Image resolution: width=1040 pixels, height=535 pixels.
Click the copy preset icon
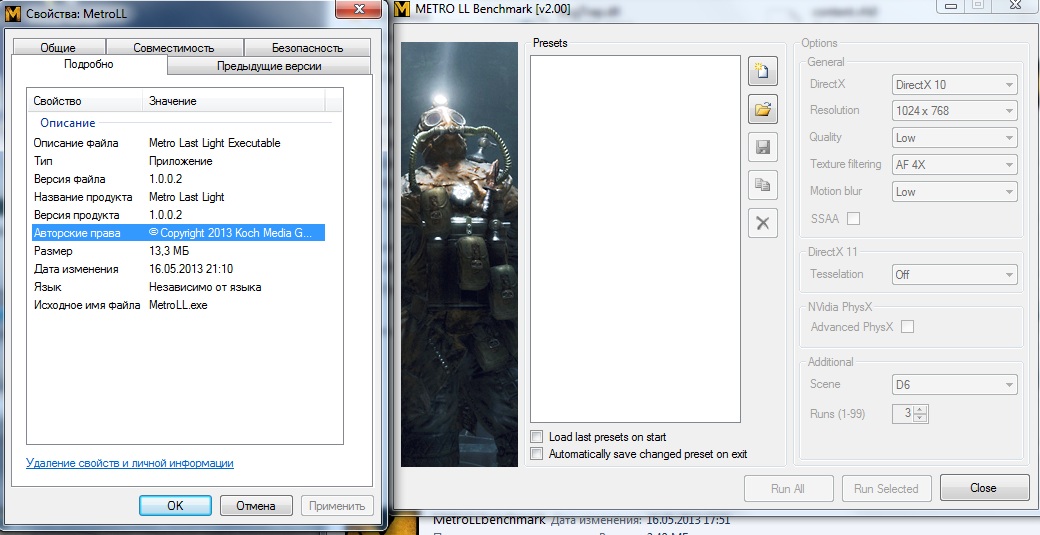pos(763,185)
